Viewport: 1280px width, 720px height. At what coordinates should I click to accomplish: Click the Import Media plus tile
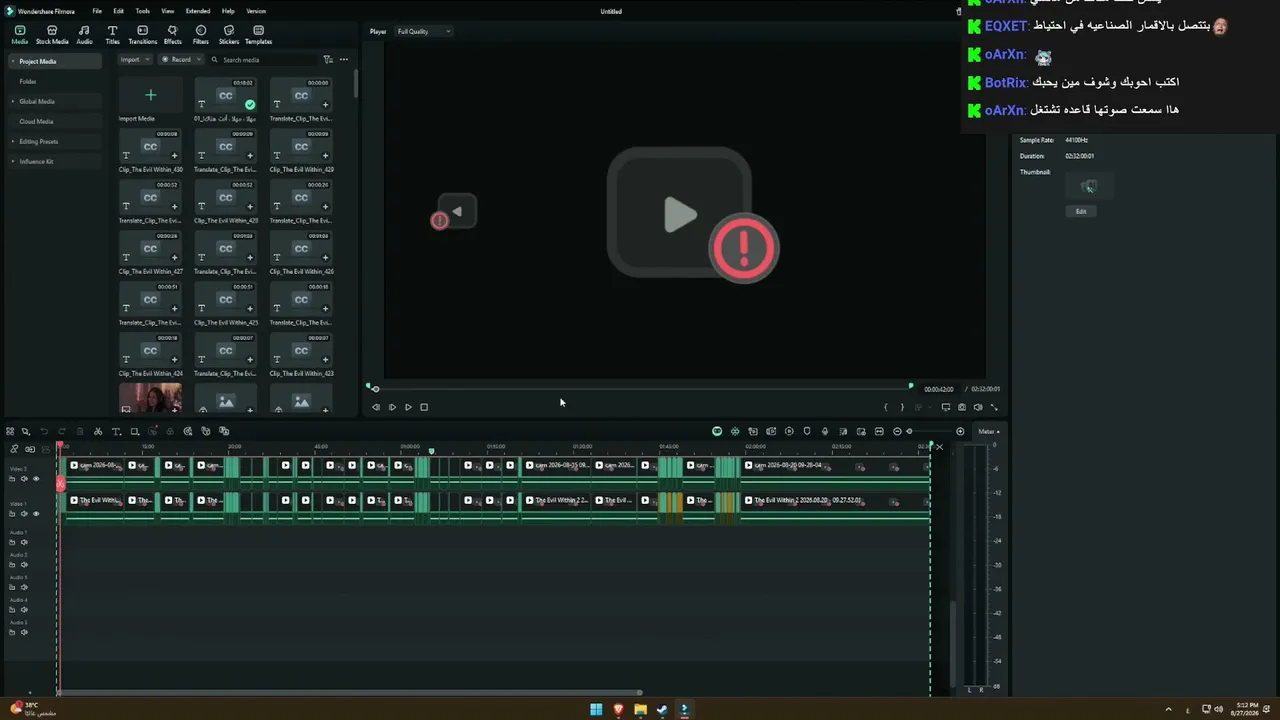(x=150, y=95)
